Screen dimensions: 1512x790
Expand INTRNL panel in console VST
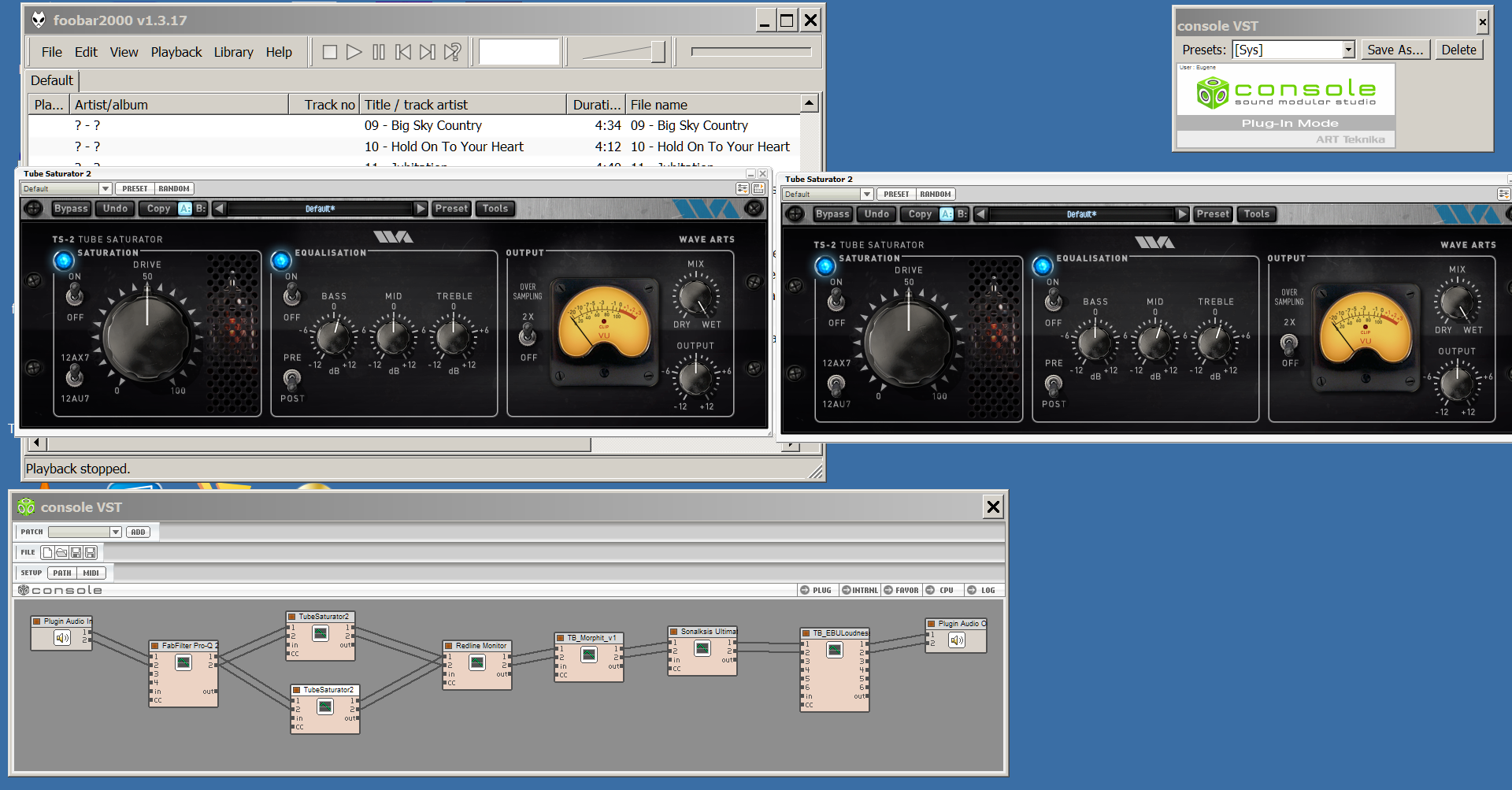[860, 590]
